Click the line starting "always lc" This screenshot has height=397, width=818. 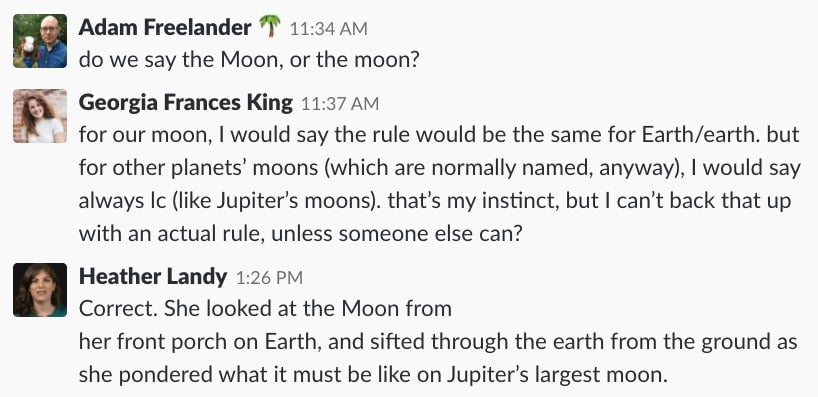click(x=435, y=201)
